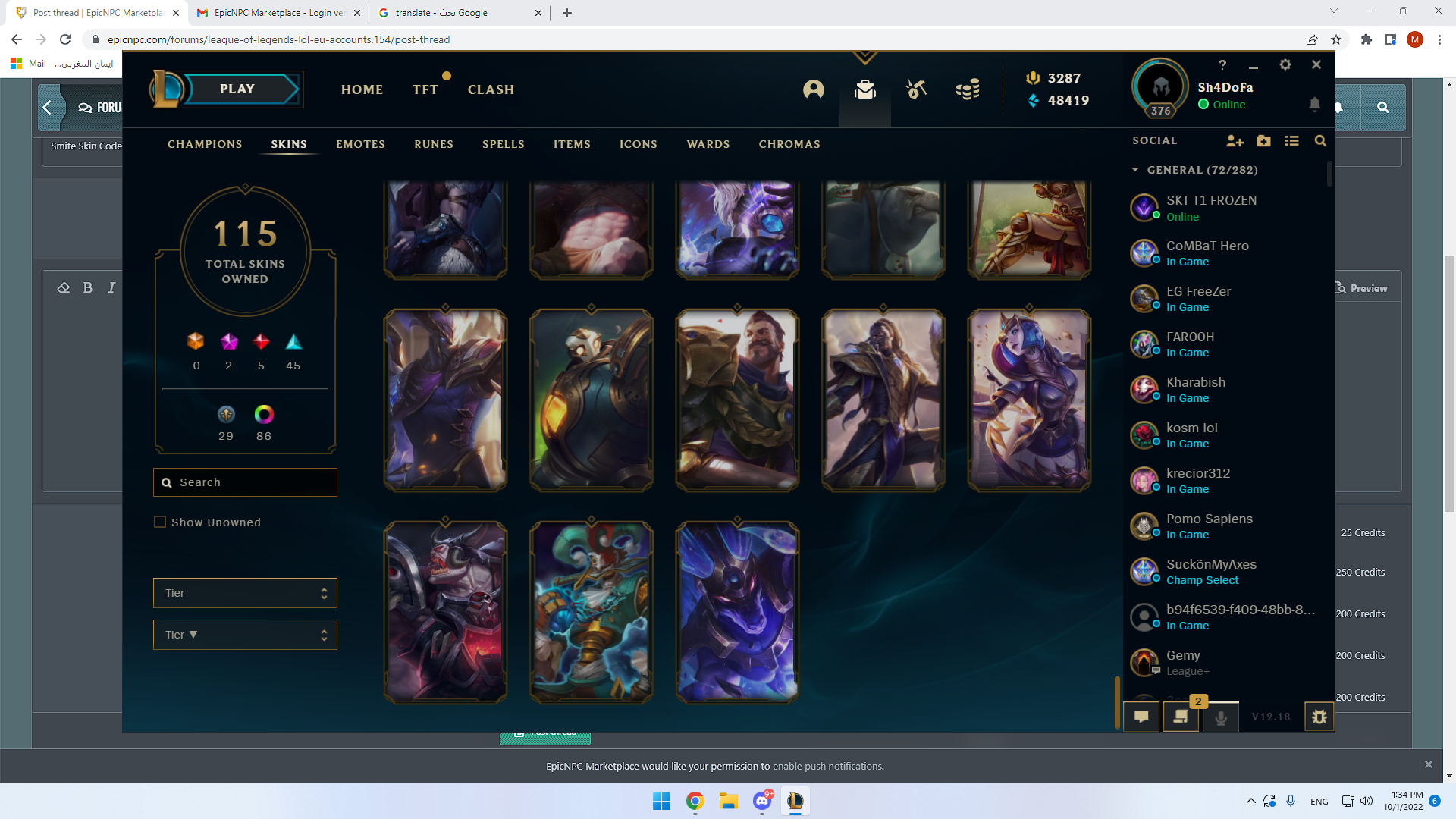Open the bug report icon bottom right
This screenshot has height=819, width=1456.
(x=1319, y=717)
